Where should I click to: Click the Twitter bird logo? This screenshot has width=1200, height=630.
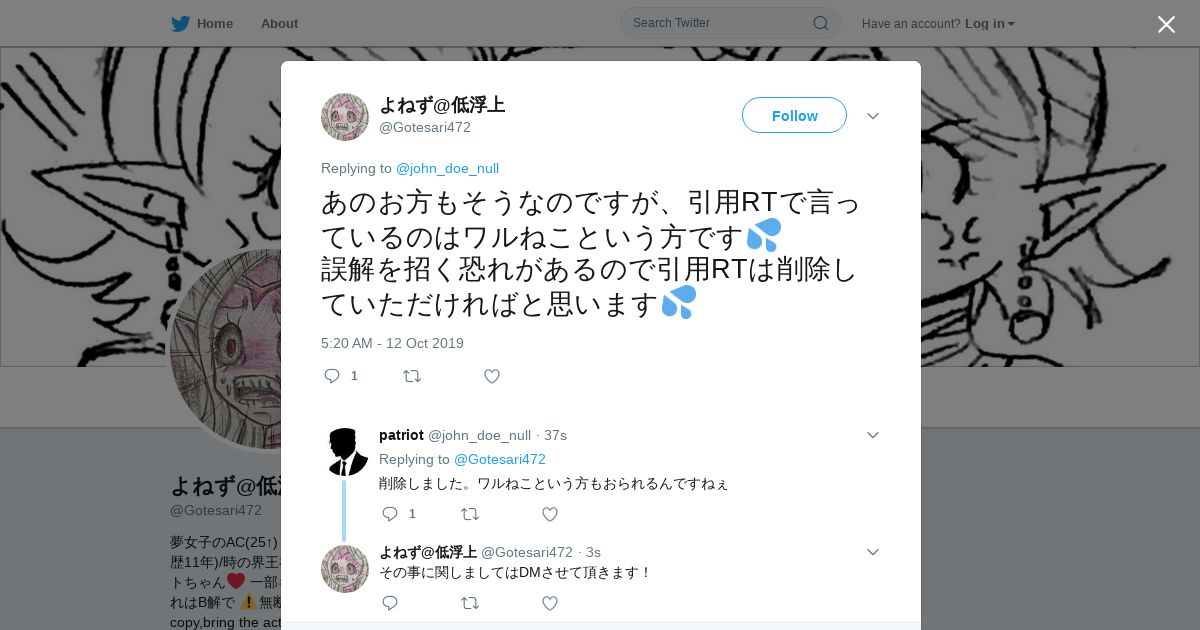pyautogui.click(x=180, y=23)
